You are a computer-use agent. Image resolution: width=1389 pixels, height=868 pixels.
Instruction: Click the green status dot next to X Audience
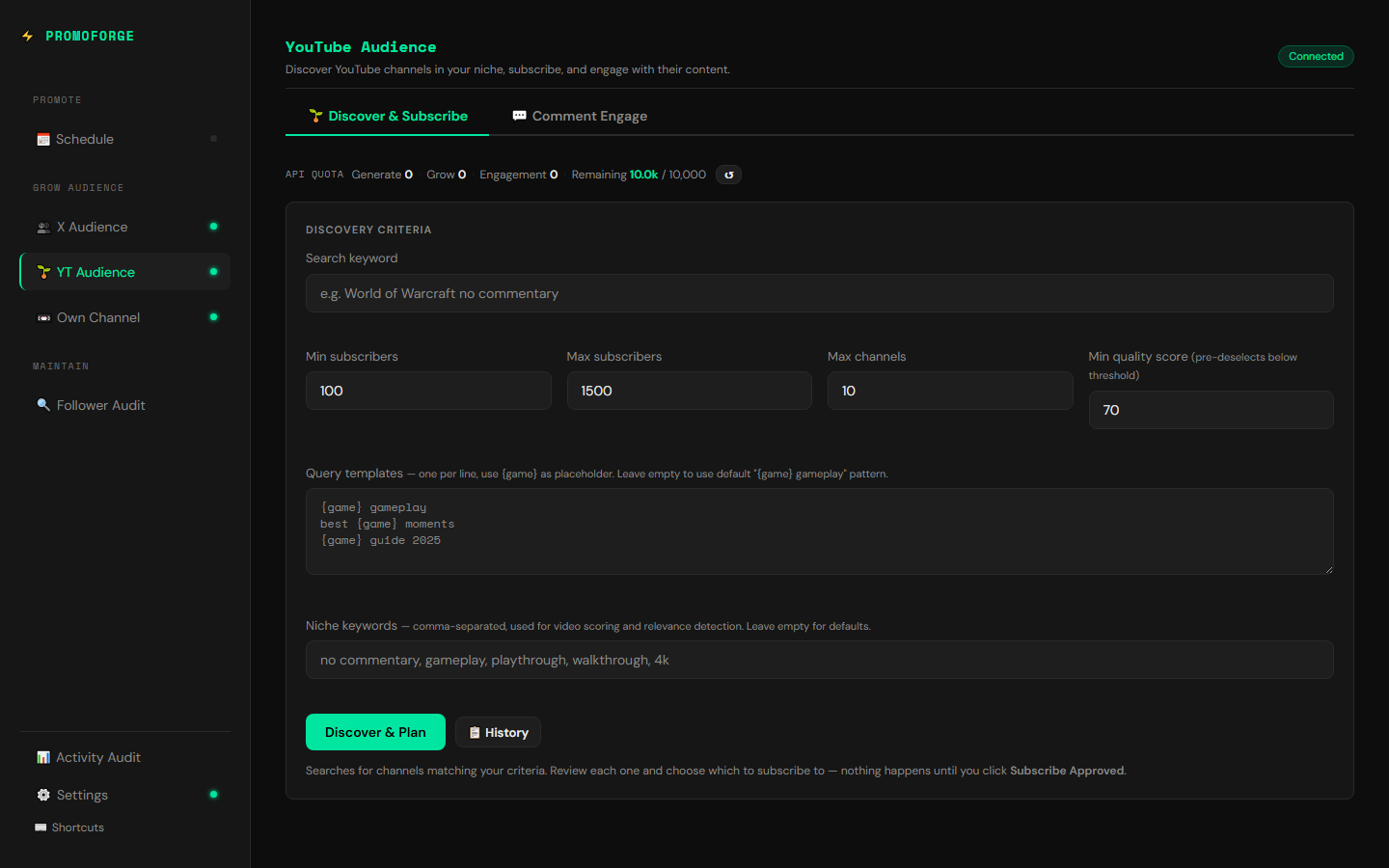pos(213,227)
